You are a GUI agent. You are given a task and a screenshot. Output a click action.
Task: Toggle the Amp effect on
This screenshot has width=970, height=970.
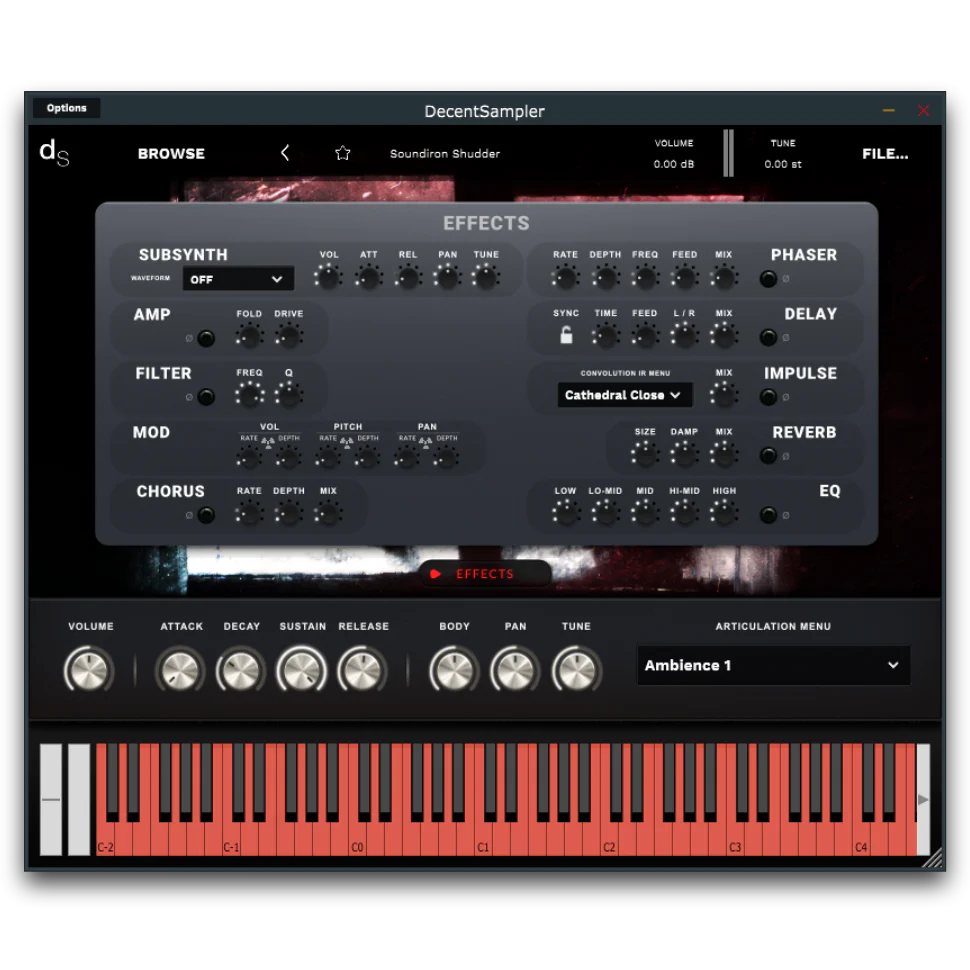tap(206, 339)
